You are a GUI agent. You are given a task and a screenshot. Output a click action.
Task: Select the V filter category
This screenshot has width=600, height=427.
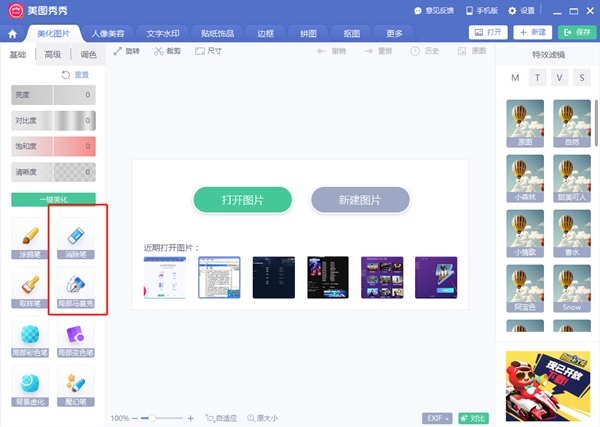pos(559,78)
